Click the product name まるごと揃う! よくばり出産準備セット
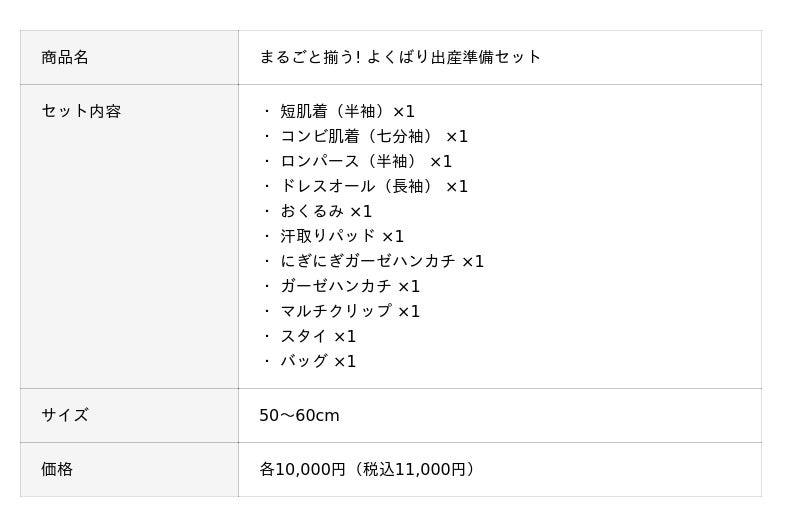 click(x=399, y=57)
